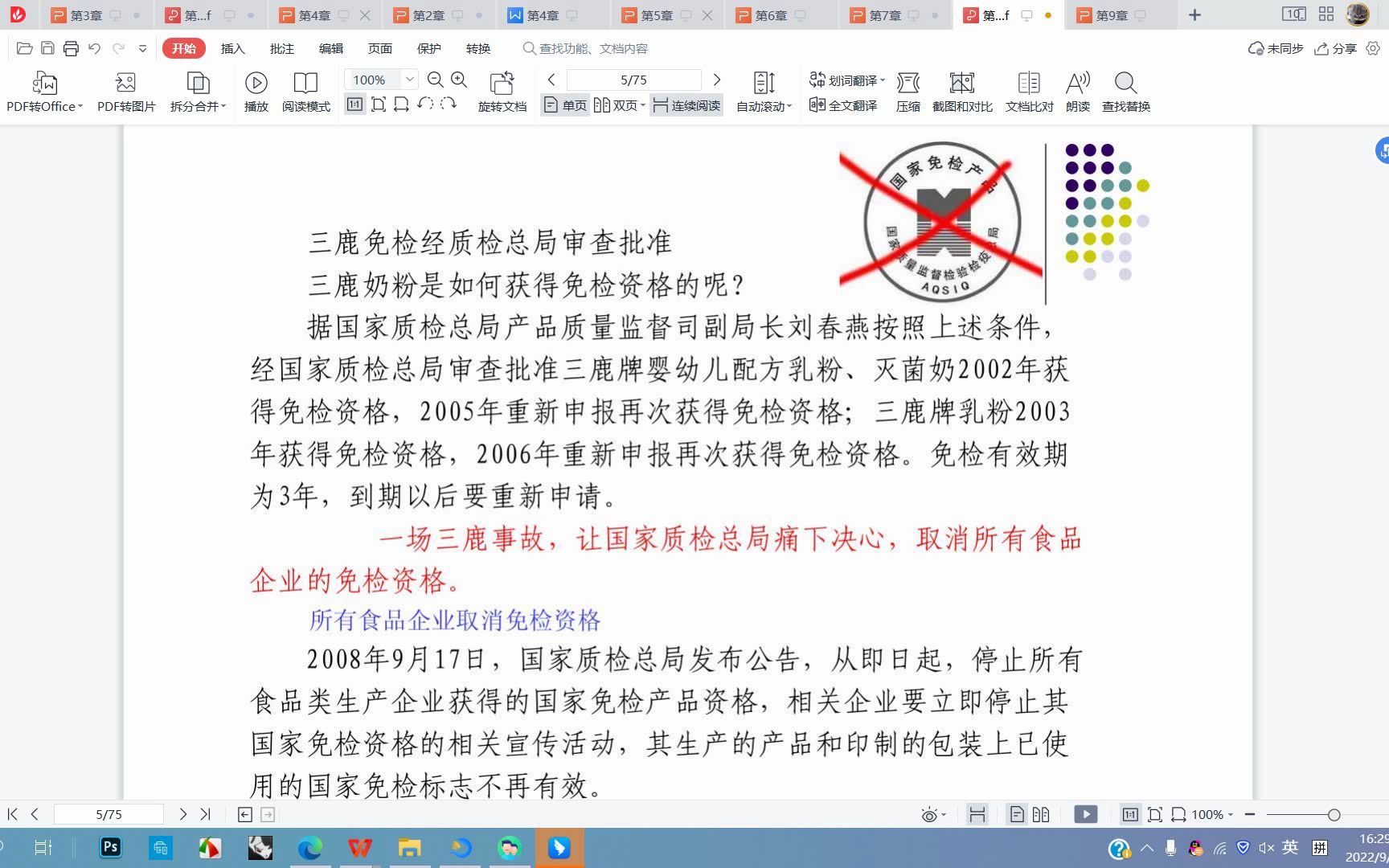Go to previous page arrow in ribbon
1389x868 pixels.
[x=551, y=80]
